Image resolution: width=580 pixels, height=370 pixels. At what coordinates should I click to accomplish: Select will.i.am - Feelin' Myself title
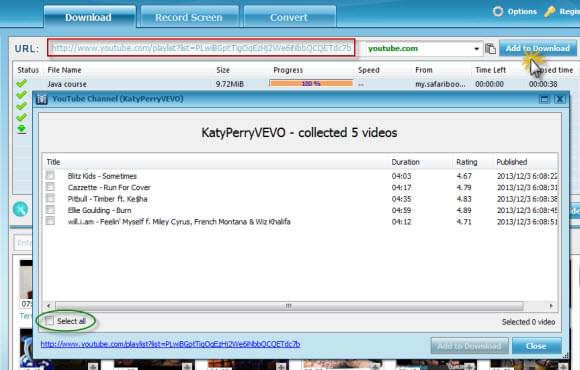179,222
